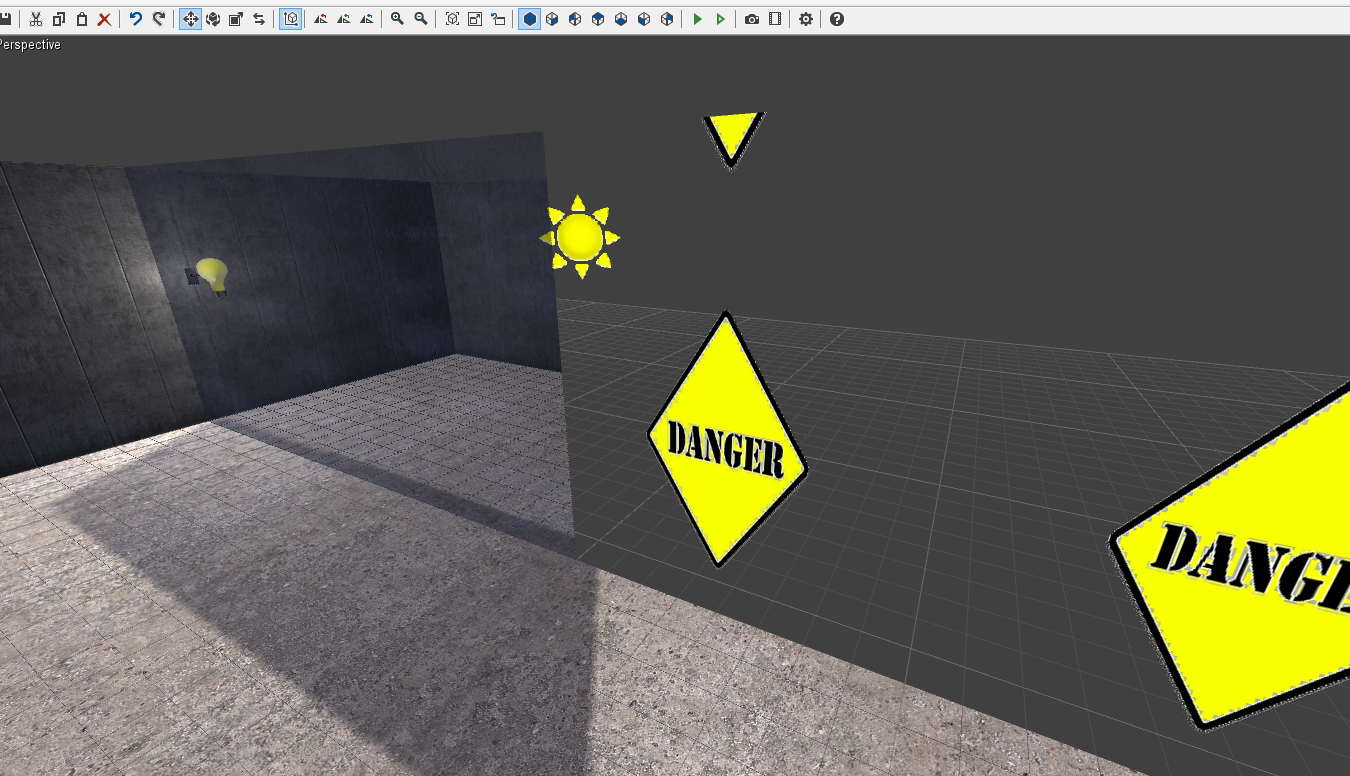
Task: Select the sun light gizmo in the viewport
Action: point(580,237)
